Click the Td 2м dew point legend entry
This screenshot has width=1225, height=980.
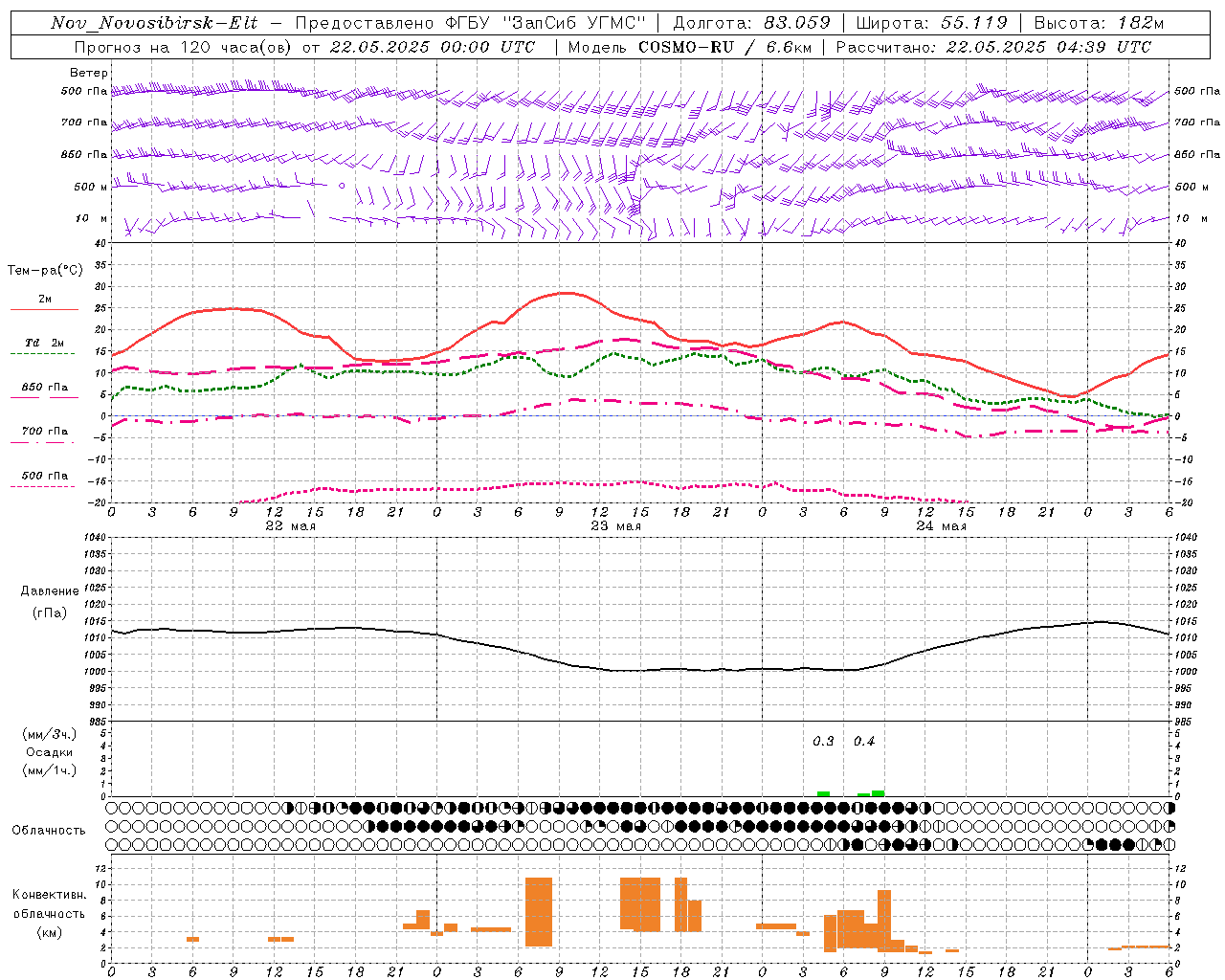(45, 343)
